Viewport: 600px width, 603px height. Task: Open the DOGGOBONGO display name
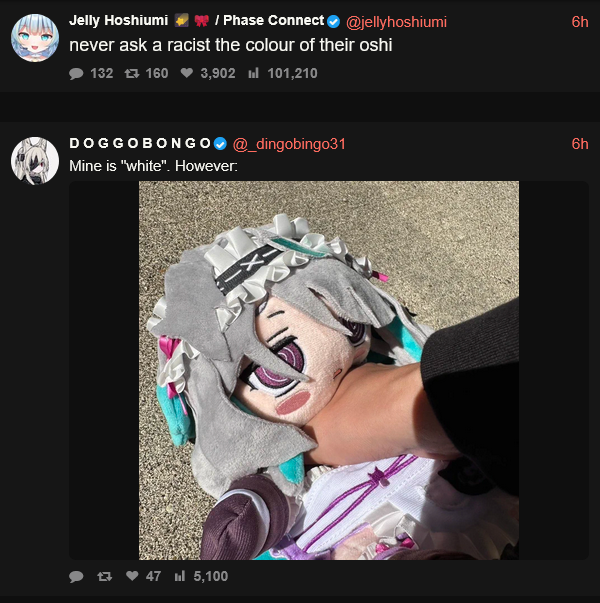[x=140, y=143]
